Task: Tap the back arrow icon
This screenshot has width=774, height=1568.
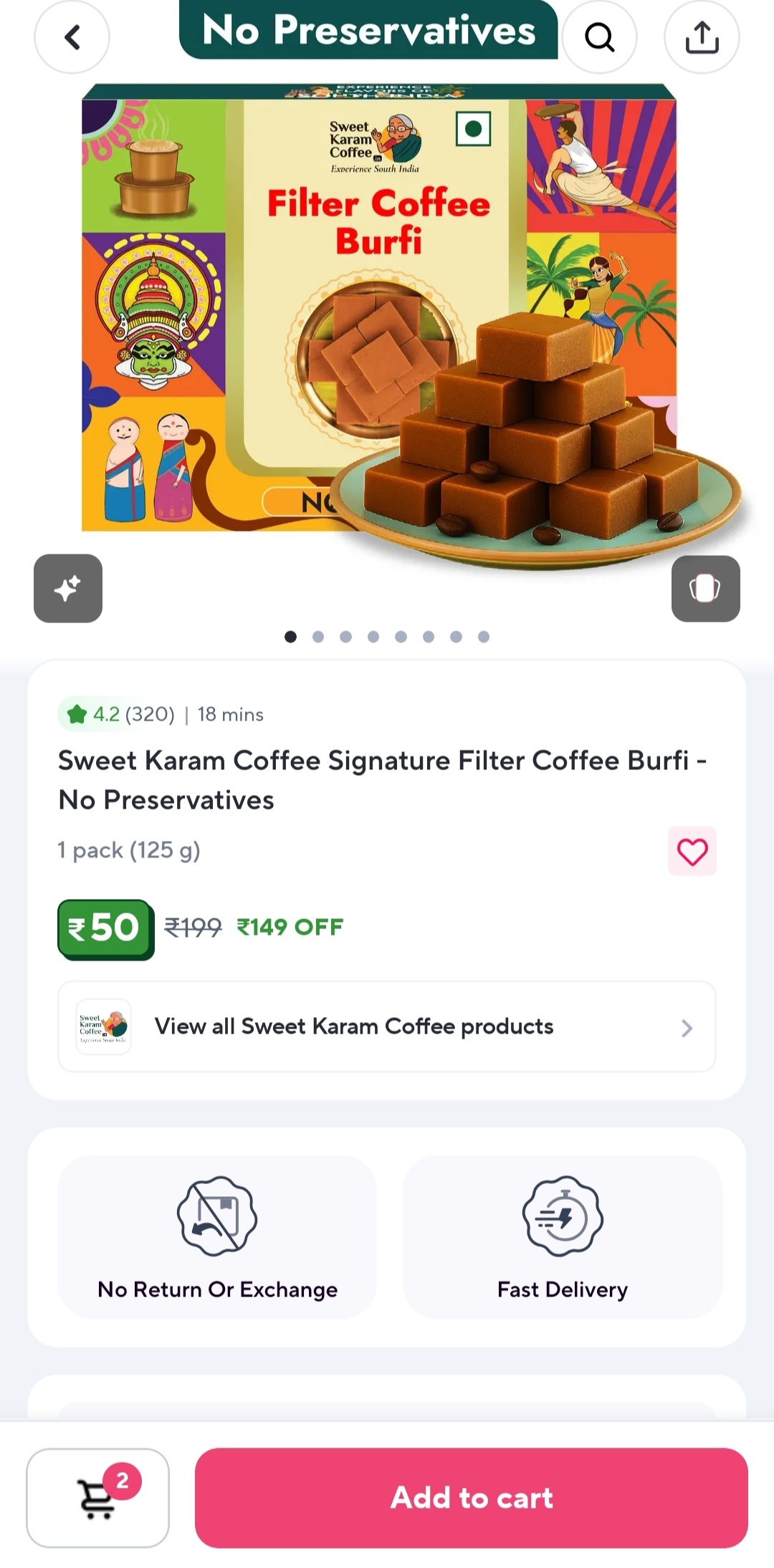Action: click(72, 37)
